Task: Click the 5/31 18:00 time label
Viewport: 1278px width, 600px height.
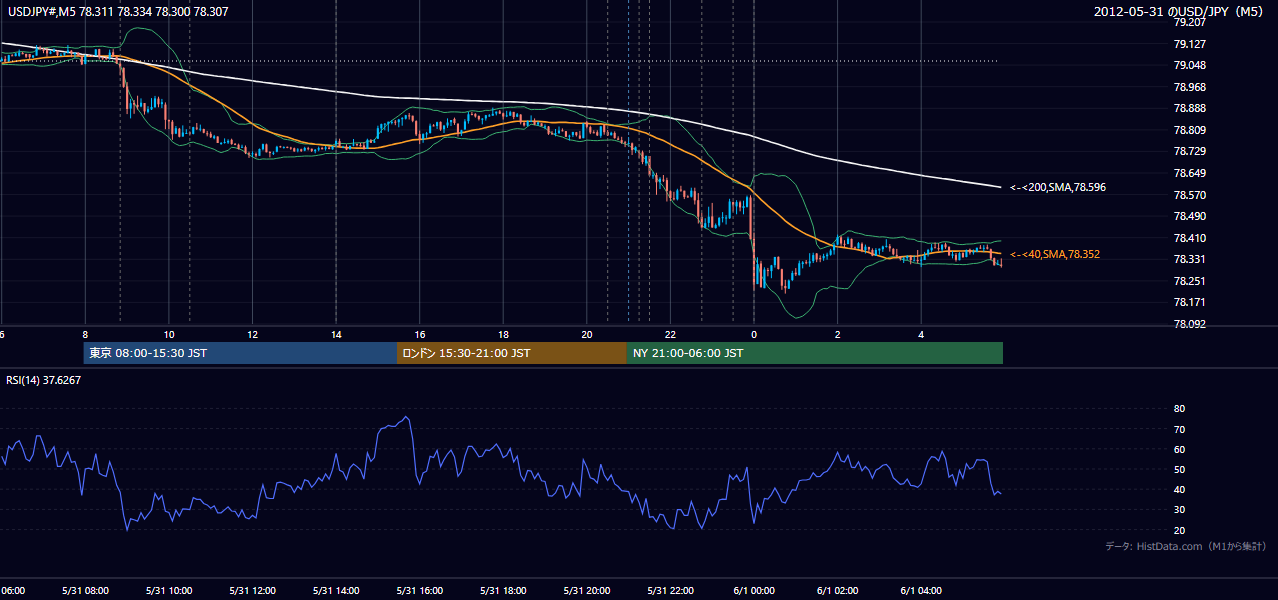Action: point(503,591)
